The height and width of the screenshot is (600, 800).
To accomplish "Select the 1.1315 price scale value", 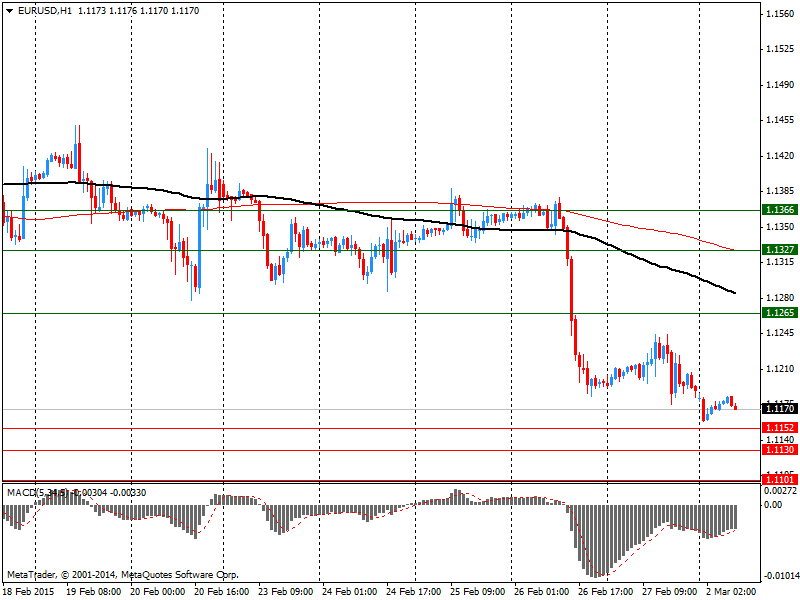I will tap(780, 262).
